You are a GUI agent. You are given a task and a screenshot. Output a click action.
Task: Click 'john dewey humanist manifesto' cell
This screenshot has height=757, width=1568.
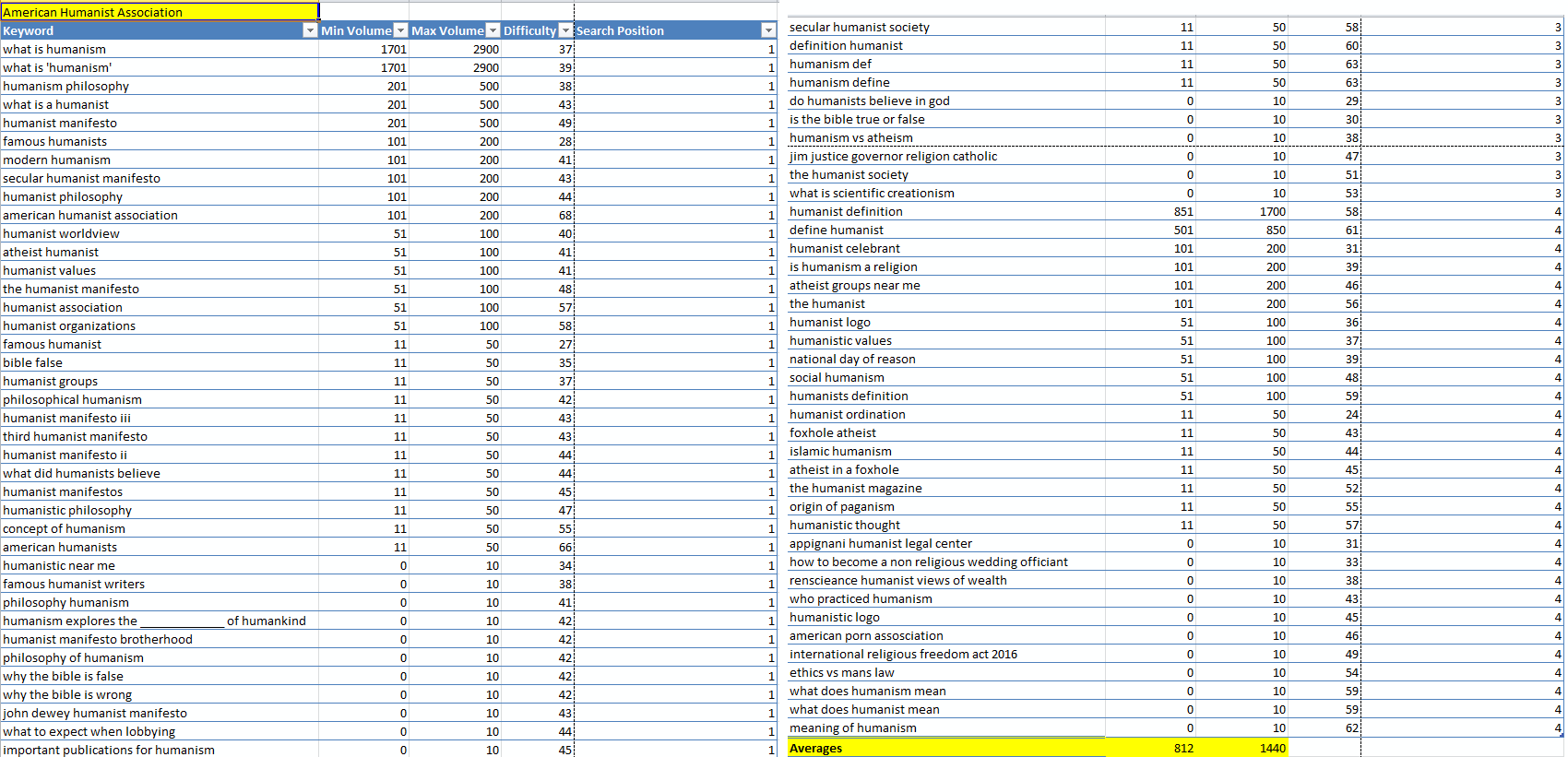tap(160, 713)
